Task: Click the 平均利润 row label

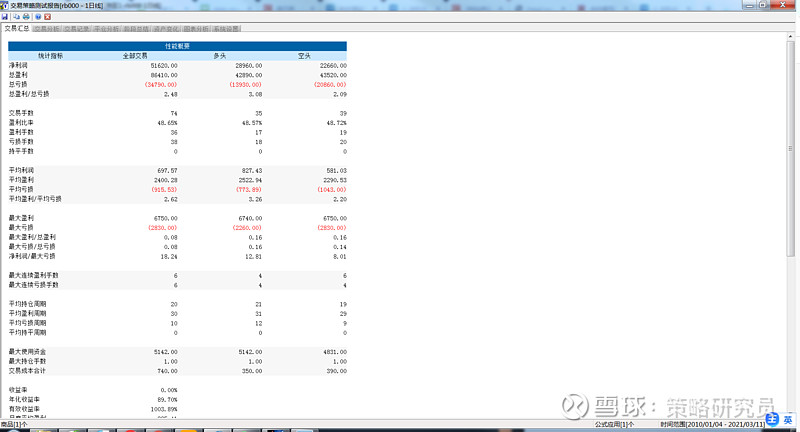Action: [21, 170]
